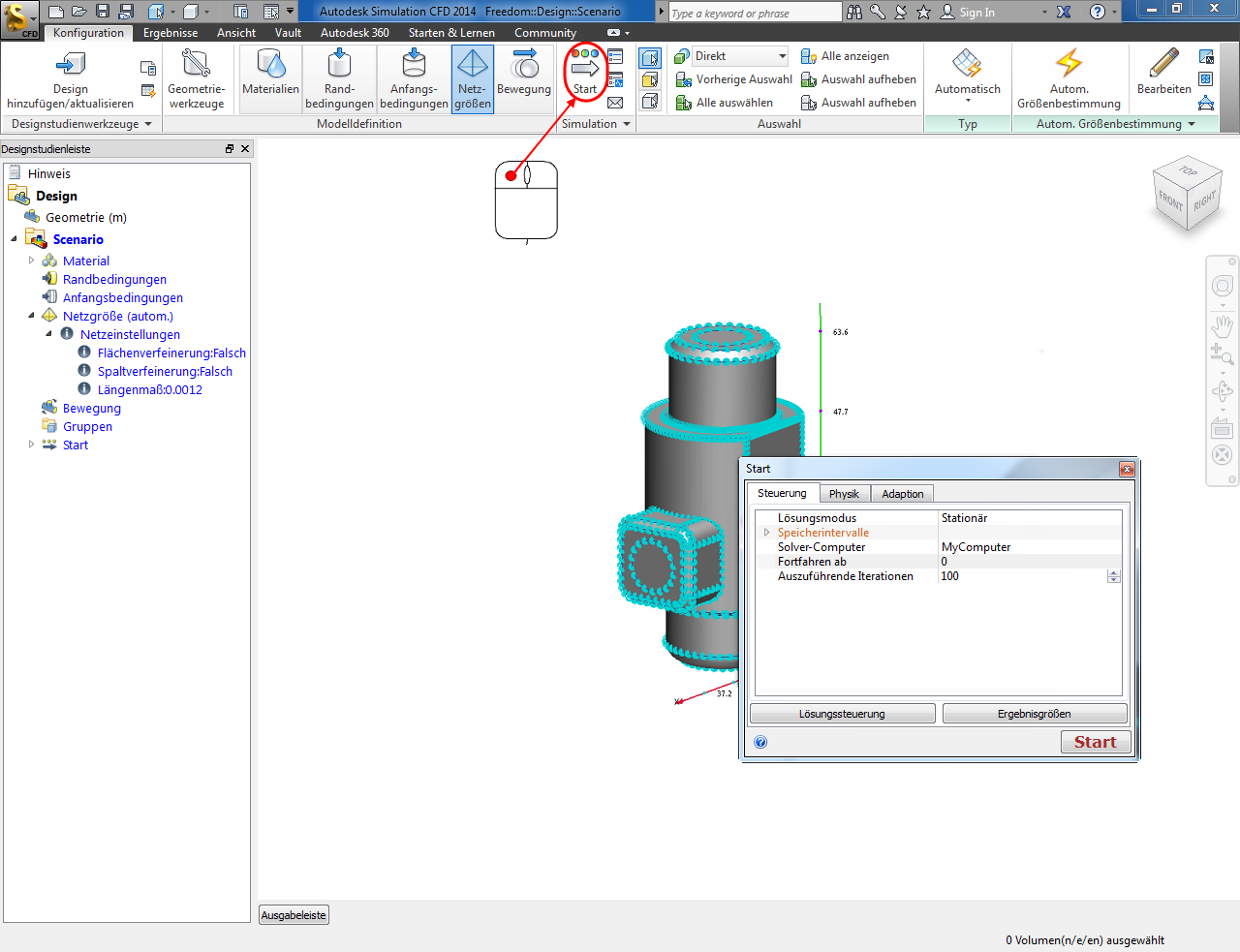Collapse the Netzgröße (autom.) tree node
This screenshot has width=1240, height=952.
31,316
